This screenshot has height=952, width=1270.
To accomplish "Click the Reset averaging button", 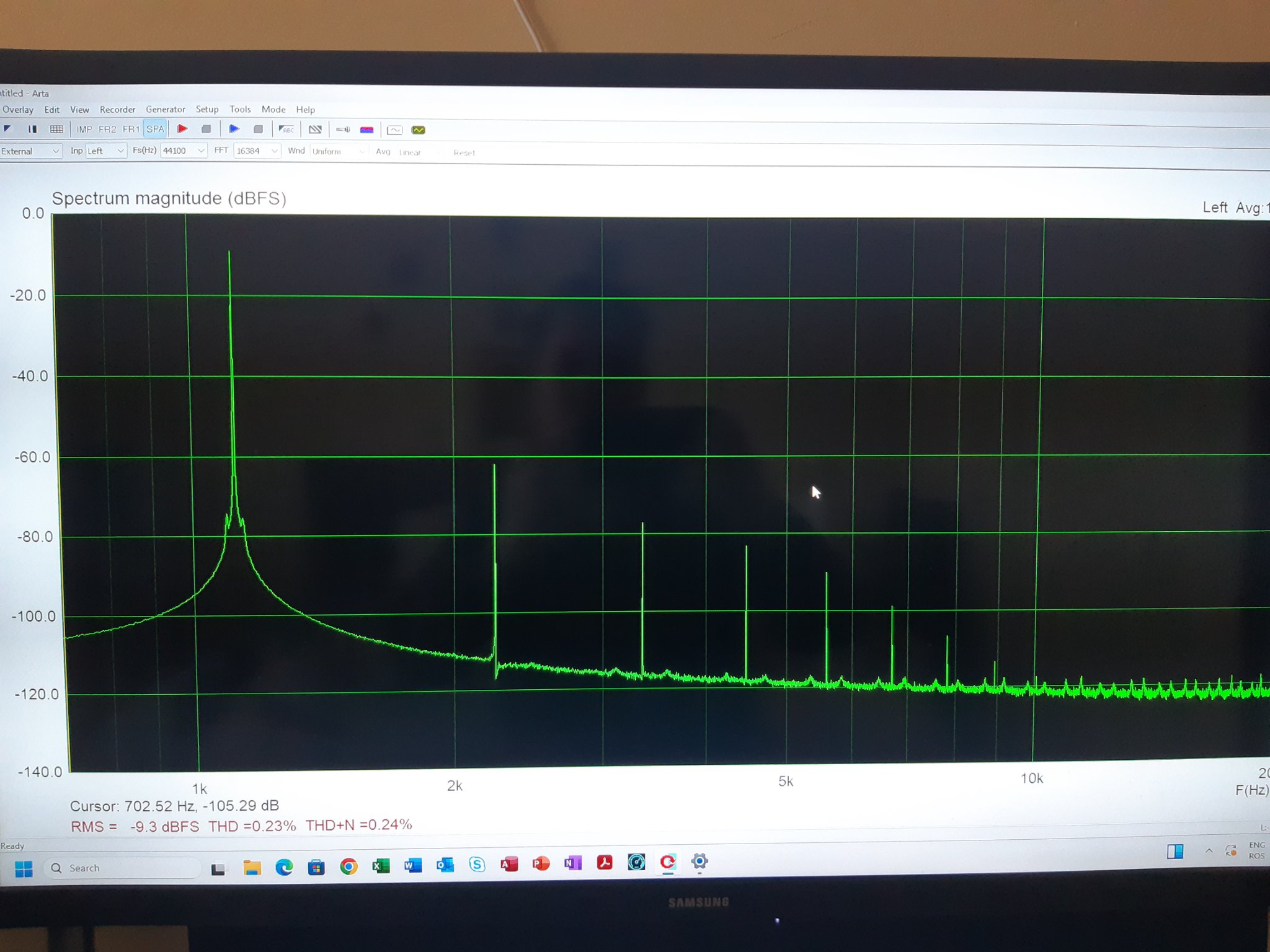I will point(464,152).
